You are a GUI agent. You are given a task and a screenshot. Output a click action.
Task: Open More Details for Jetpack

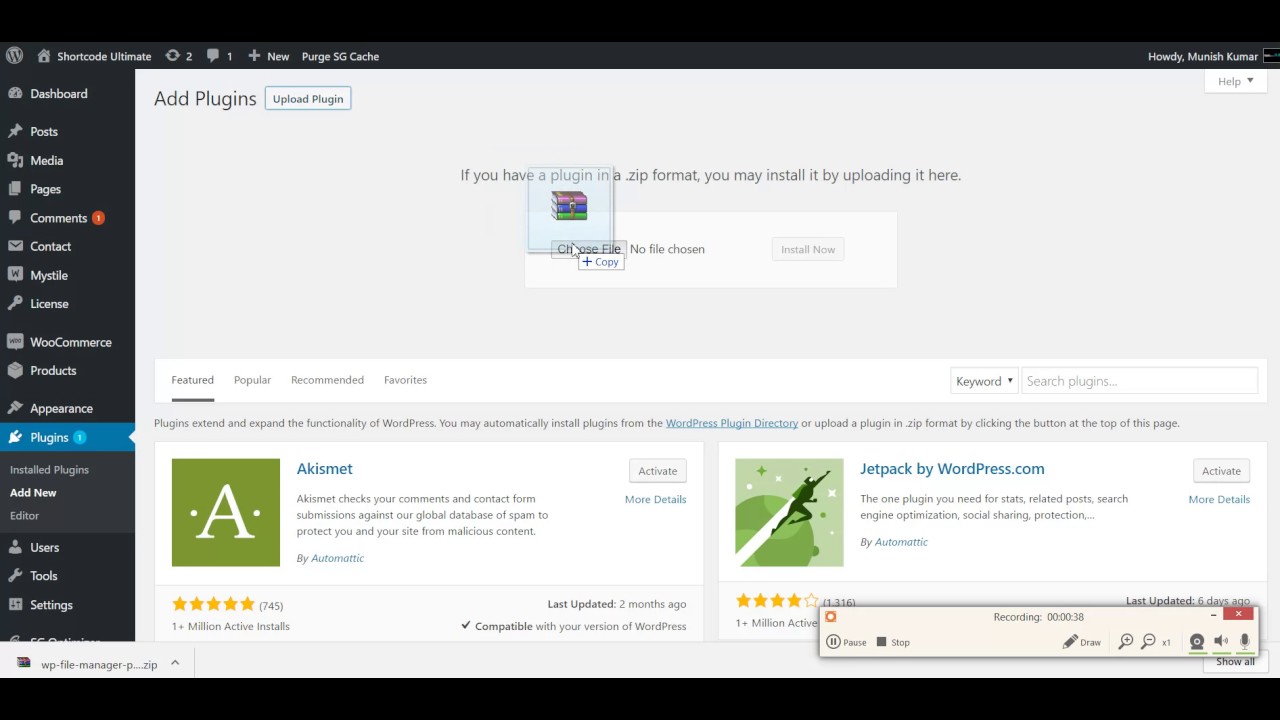pos(1219,499)
